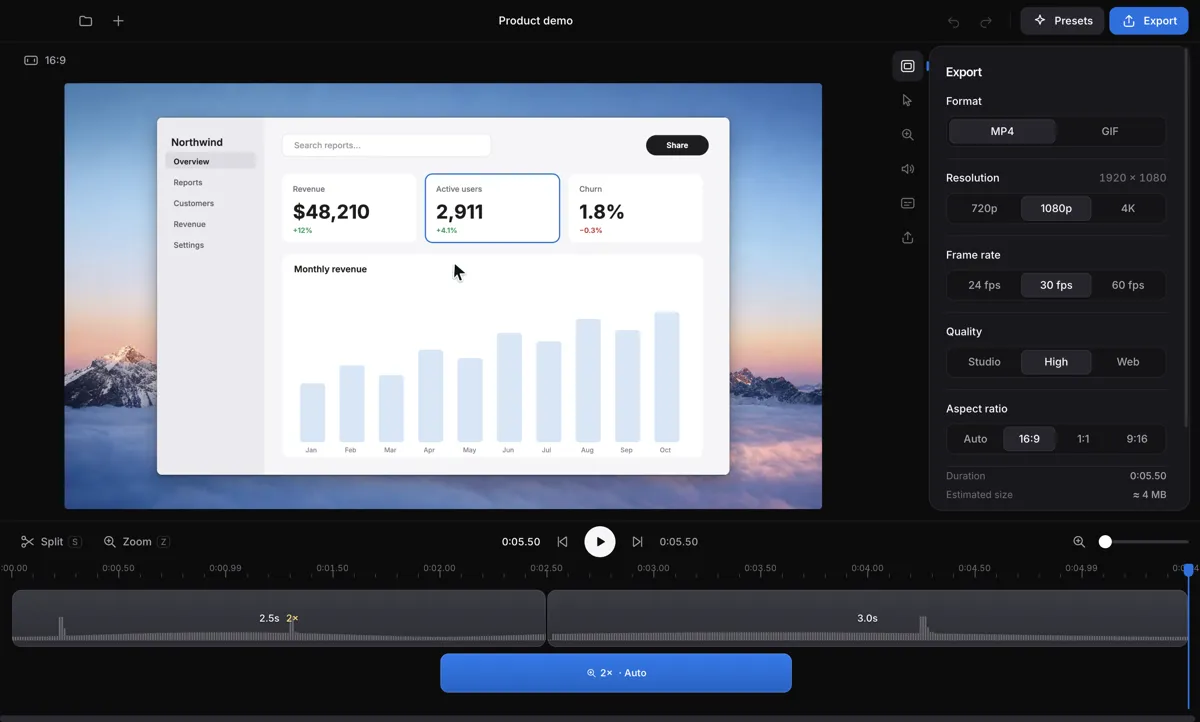Click the Active users card

(492, 208)
